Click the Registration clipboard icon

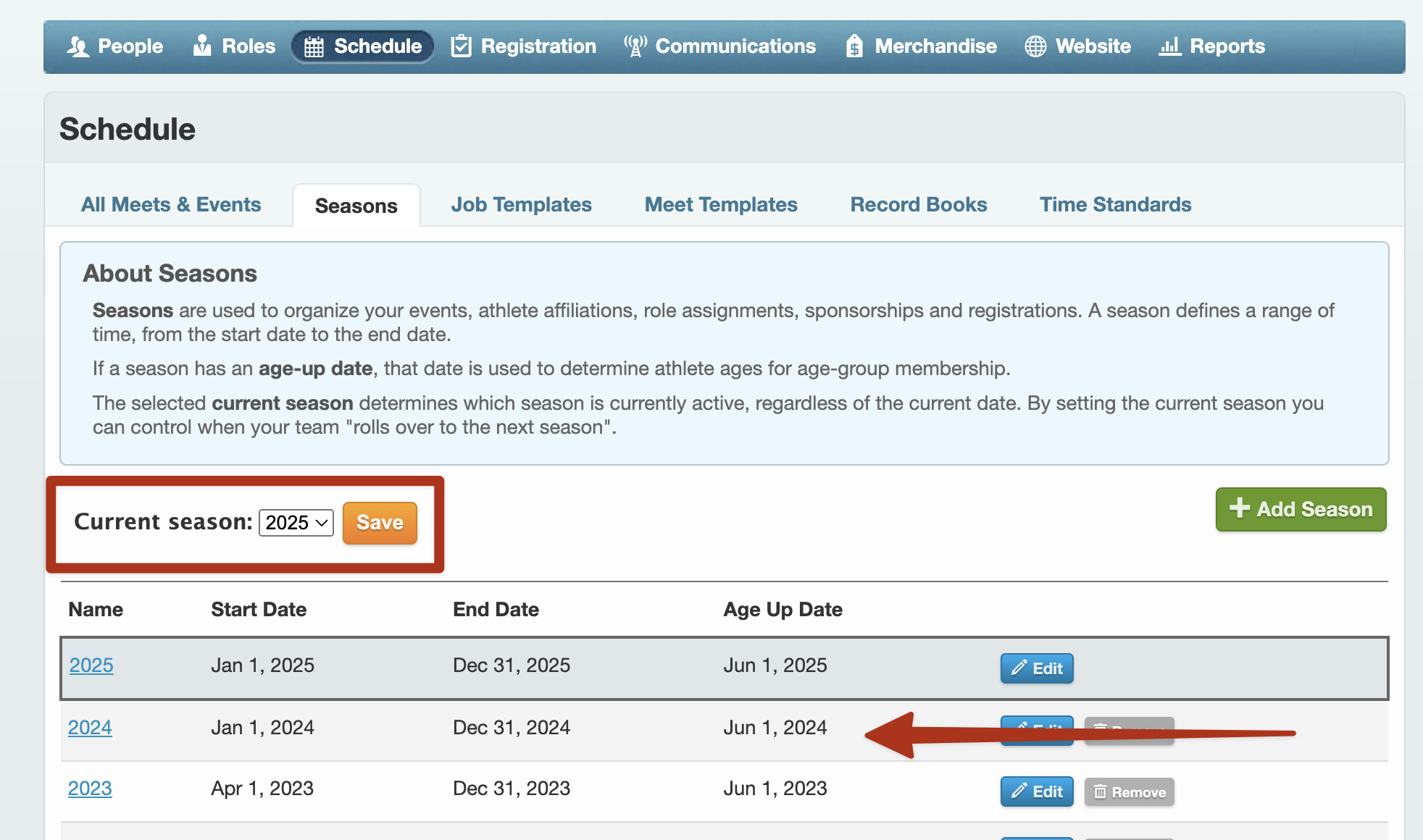click(461, 46)
